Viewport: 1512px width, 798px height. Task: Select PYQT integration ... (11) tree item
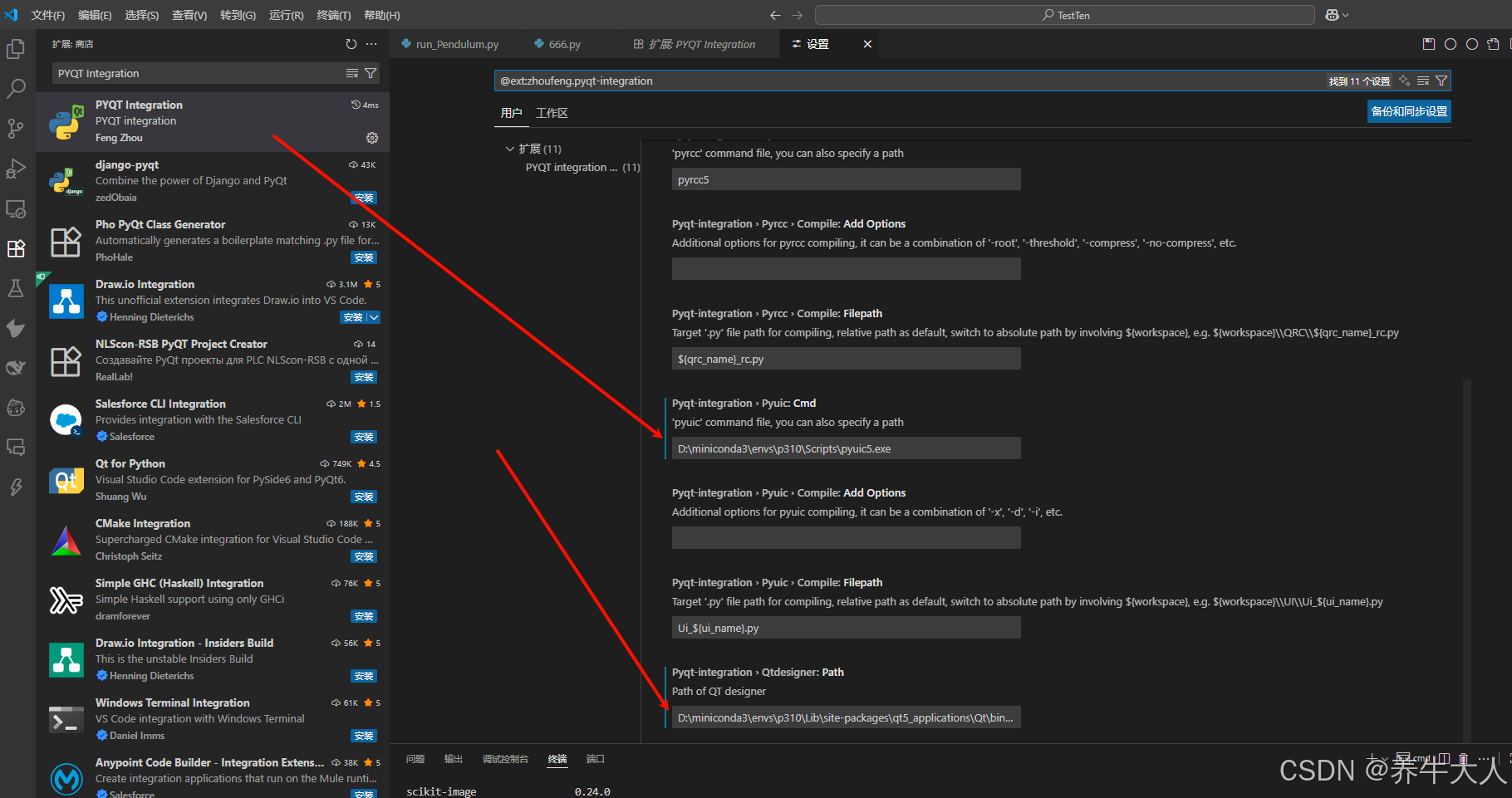point(582,167)
